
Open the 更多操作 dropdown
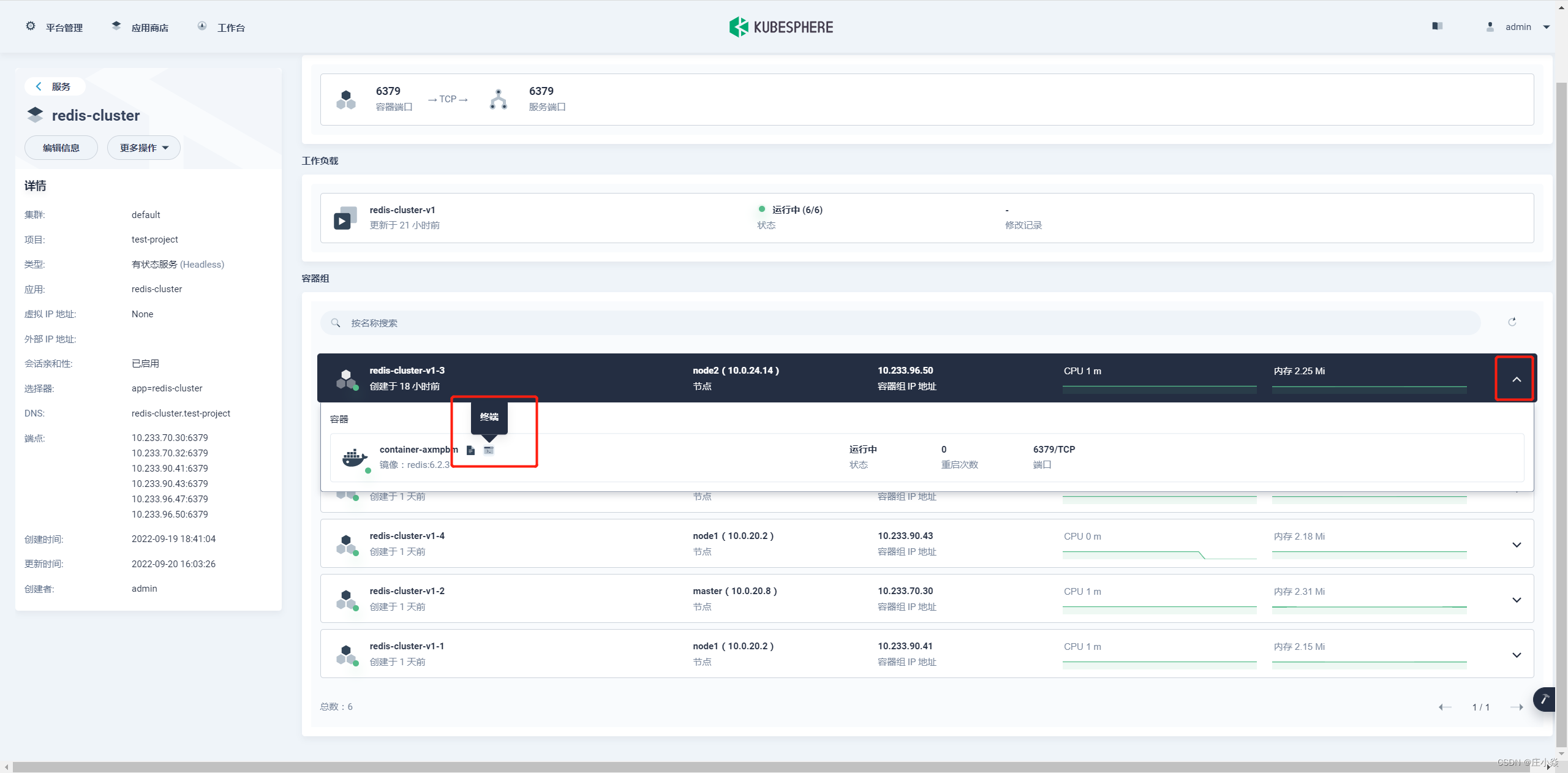point(144,148)
